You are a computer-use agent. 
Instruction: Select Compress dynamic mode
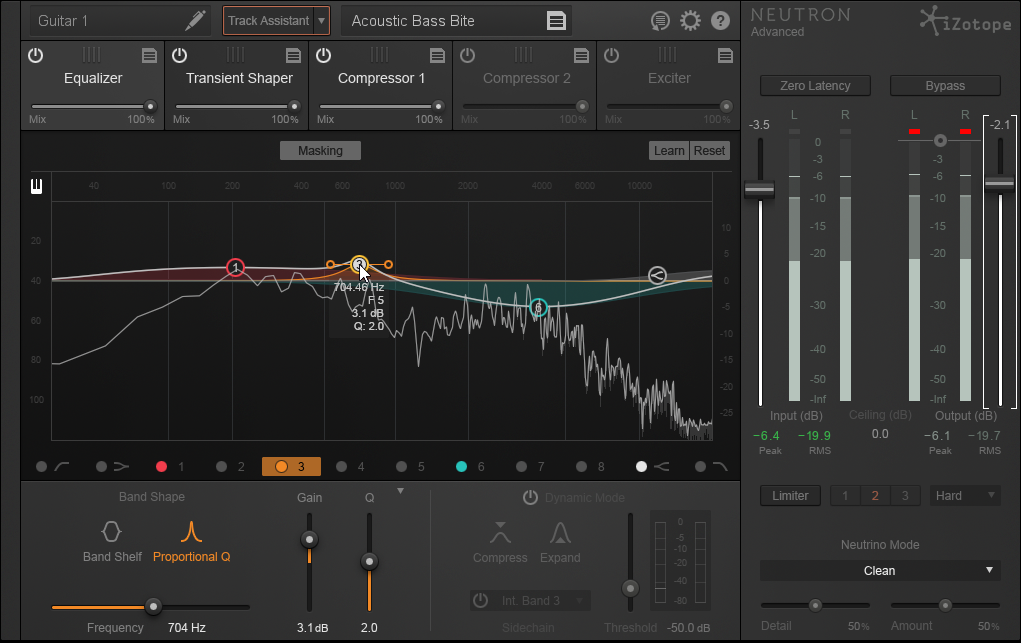[500, 542]
